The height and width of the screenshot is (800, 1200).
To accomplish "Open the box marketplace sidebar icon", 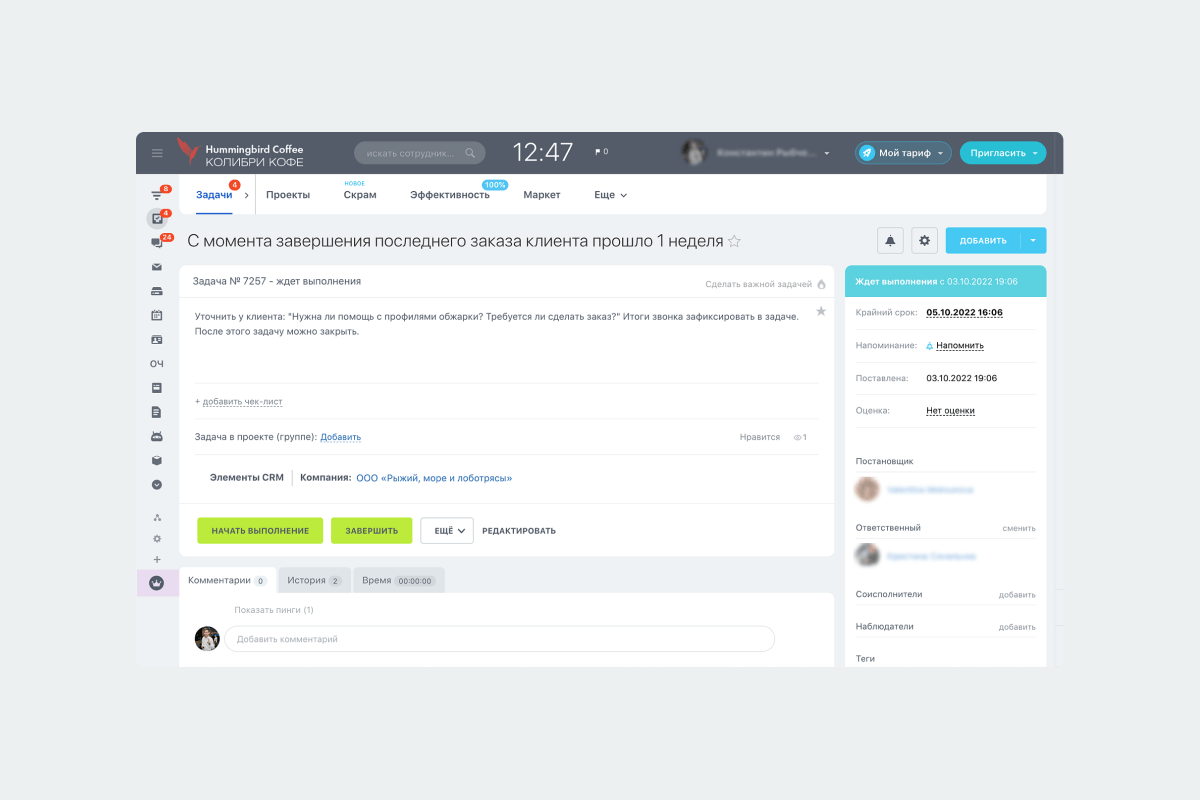I will 157,460.
